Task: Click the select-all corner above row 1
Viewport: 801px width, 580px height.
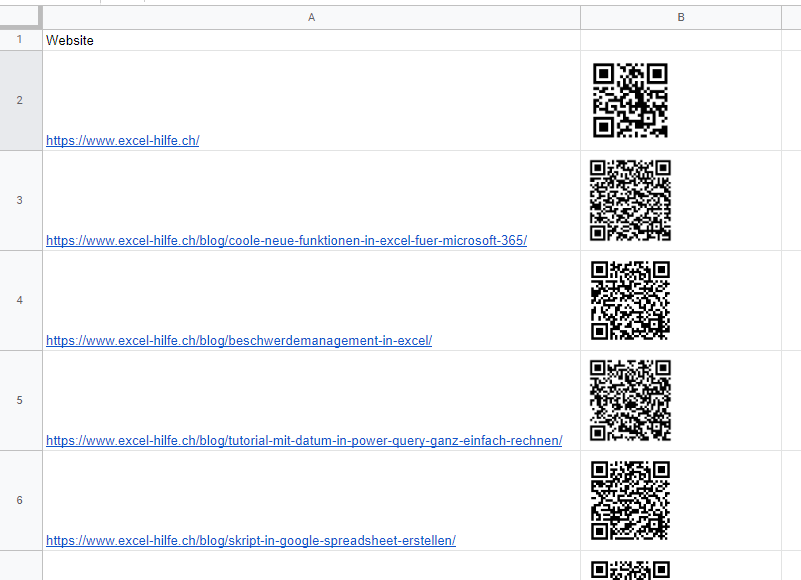Action: pyautogui.click(x=19, y=17)
